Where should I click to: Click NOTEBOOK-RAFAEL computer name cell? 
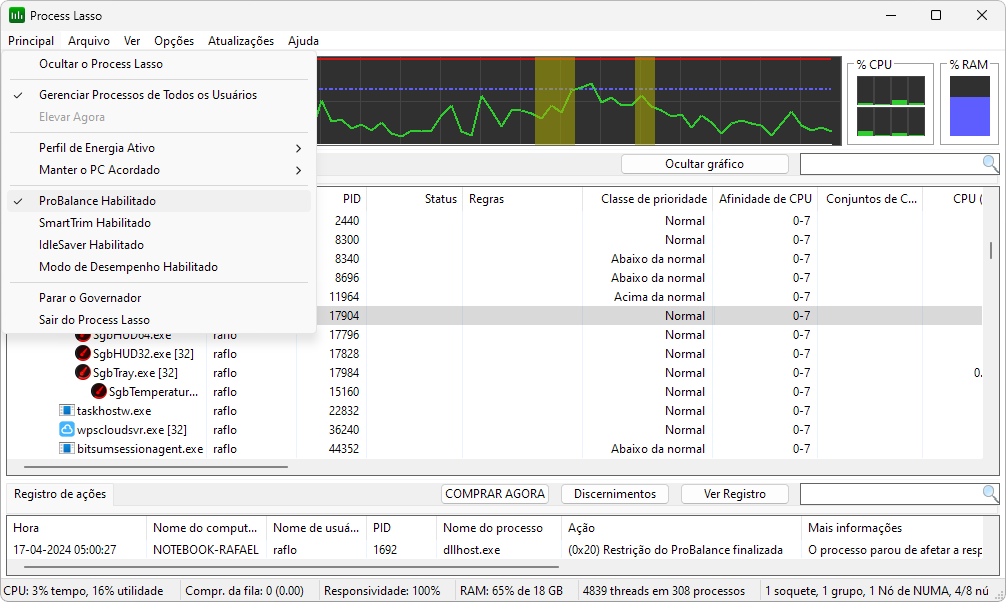click(x=205, y=550)
